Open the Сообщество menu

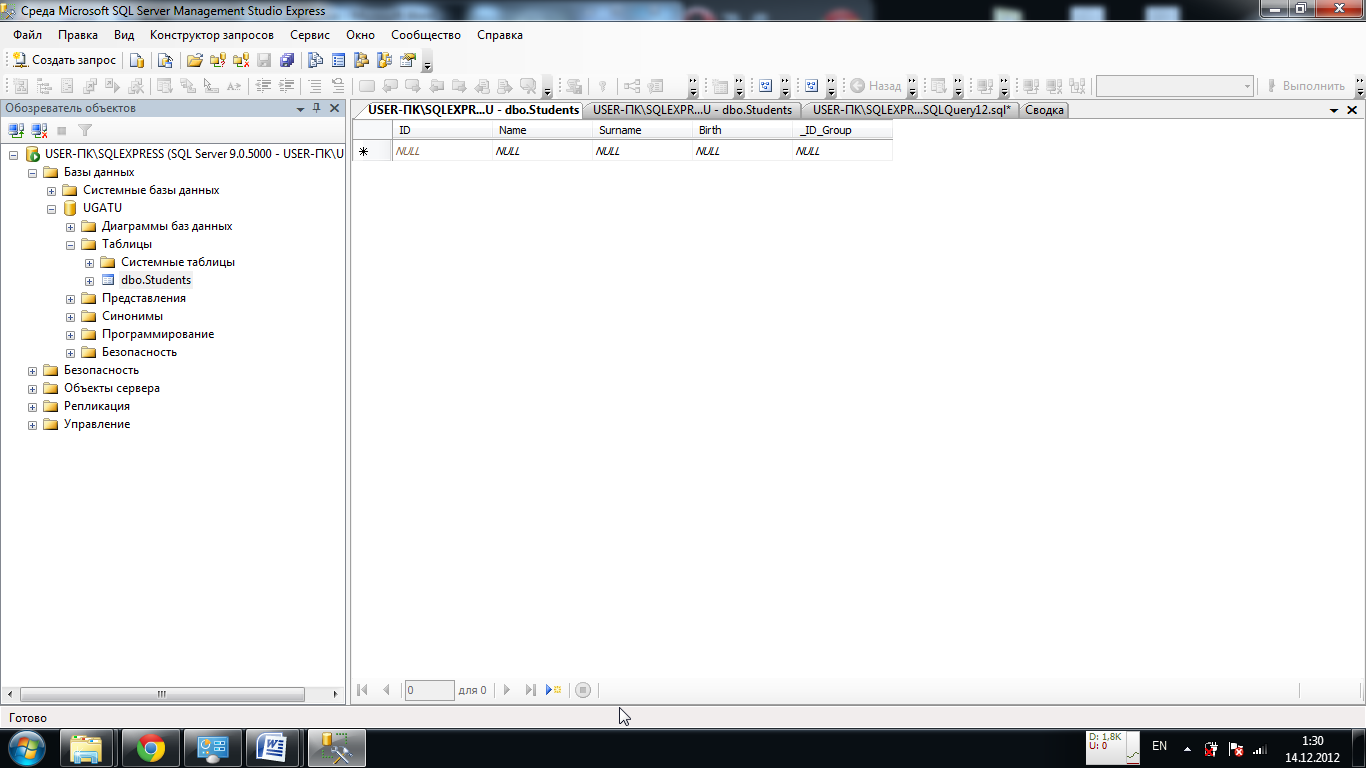[426, 35]
